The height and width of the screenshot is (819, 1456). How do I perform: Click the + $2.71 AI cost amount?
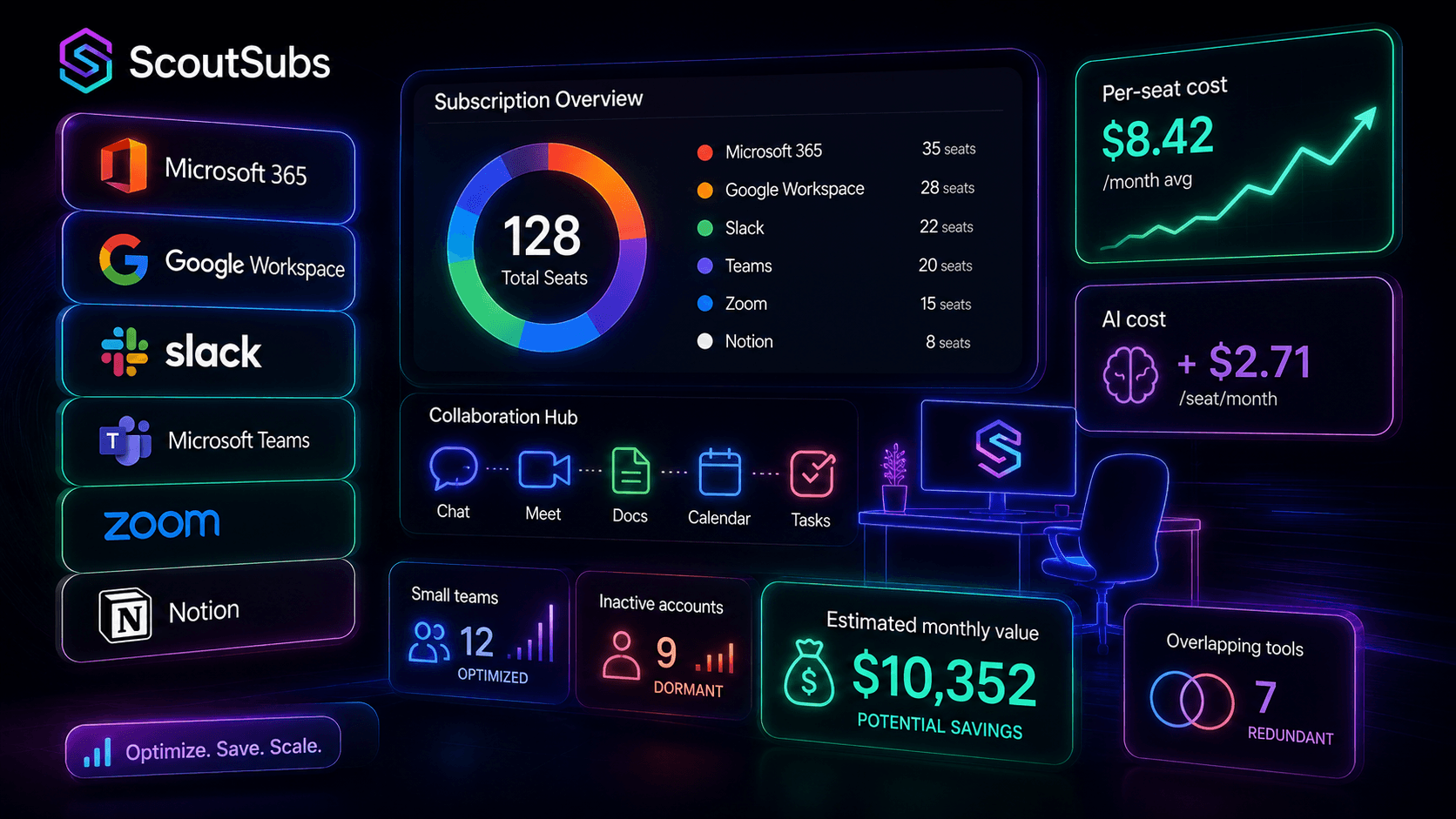click(x=1244, y=362)
